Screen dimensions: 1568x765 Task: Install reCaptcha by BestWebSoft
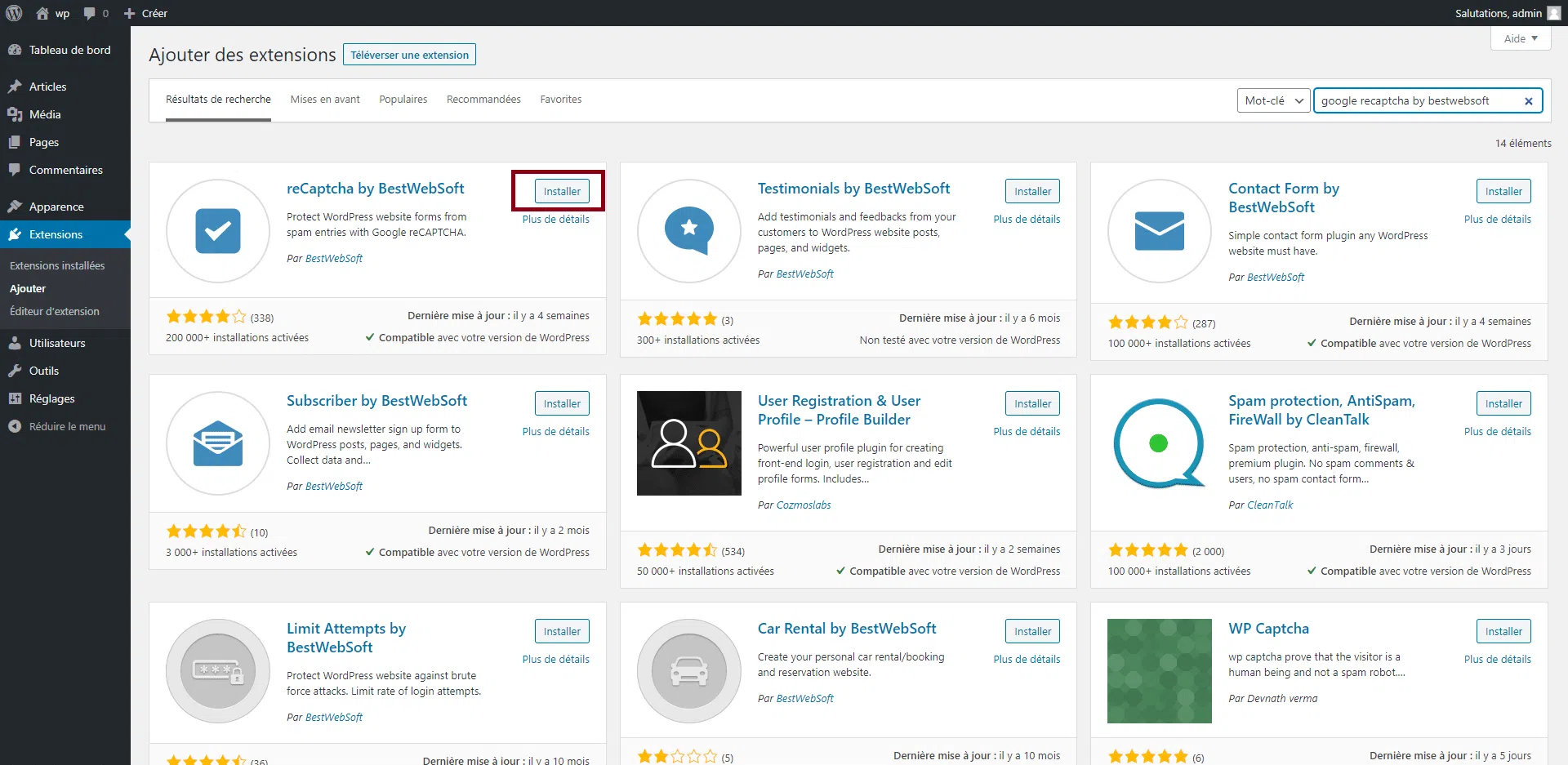(562, 191)
